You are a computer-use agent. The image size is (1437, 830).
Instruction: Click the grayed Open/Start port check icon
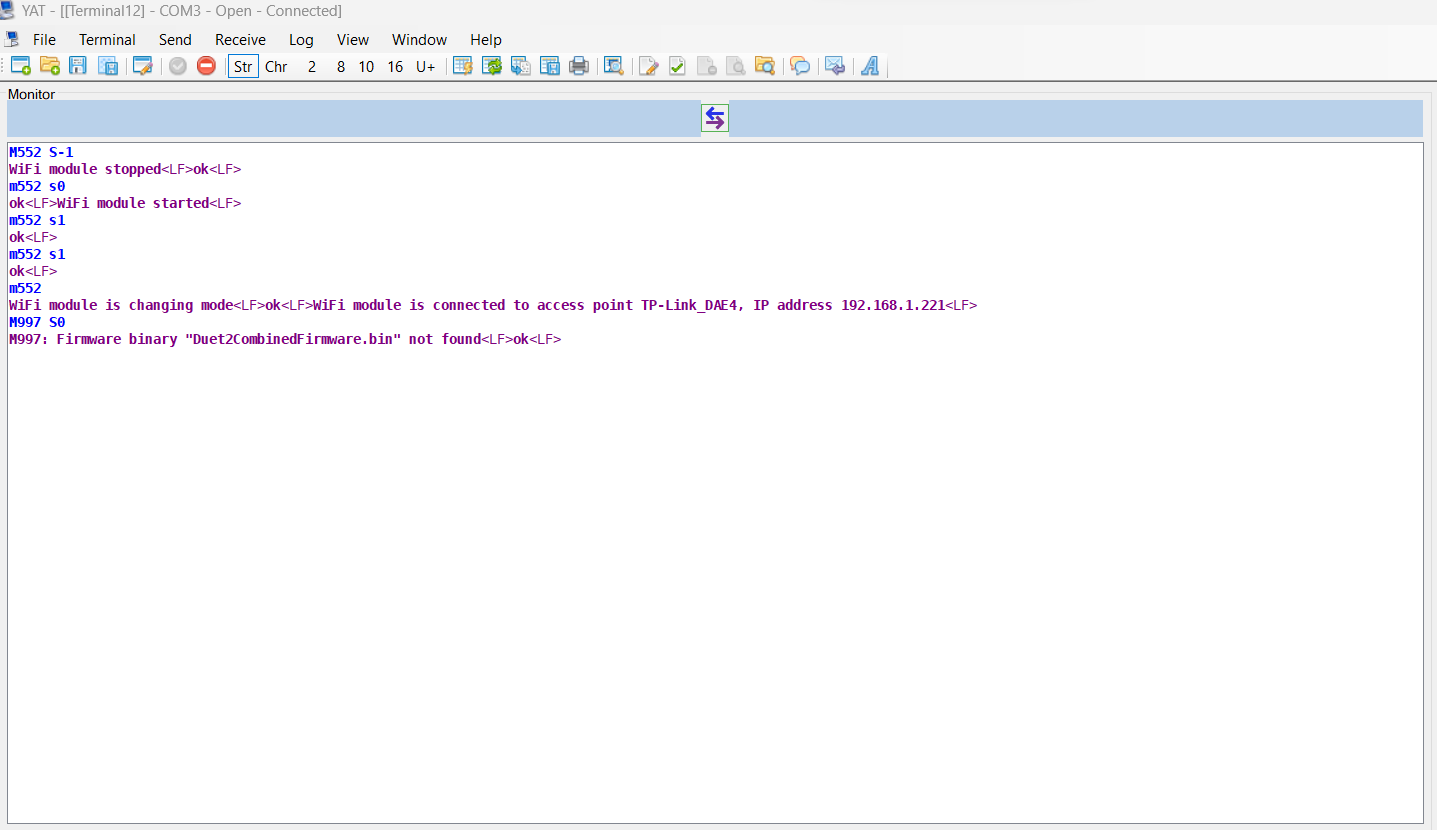(x=178, y=66)
